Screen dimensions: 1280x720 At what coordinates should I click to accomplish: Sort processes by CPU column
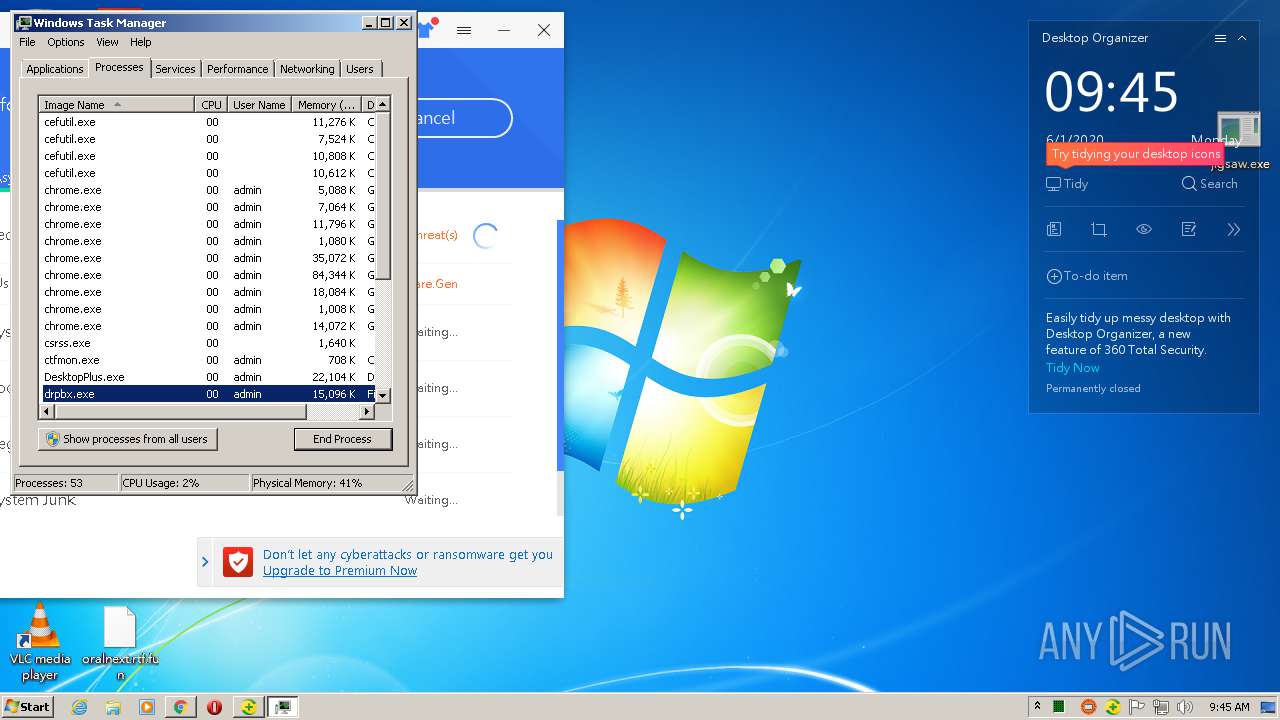pyautogui.click(x=211, y=105)
